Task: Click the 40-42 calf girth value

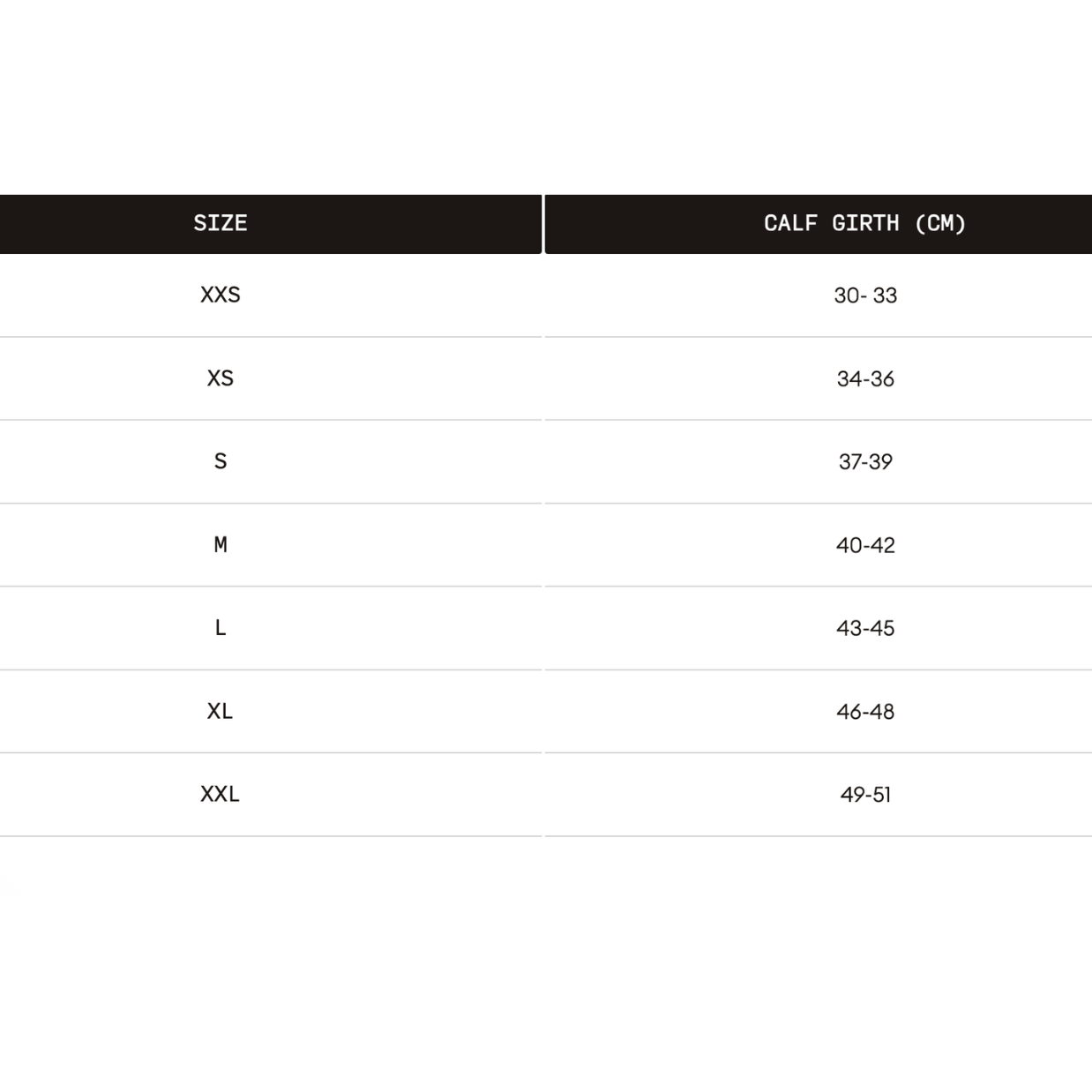Action: click(x=865, y=545)
